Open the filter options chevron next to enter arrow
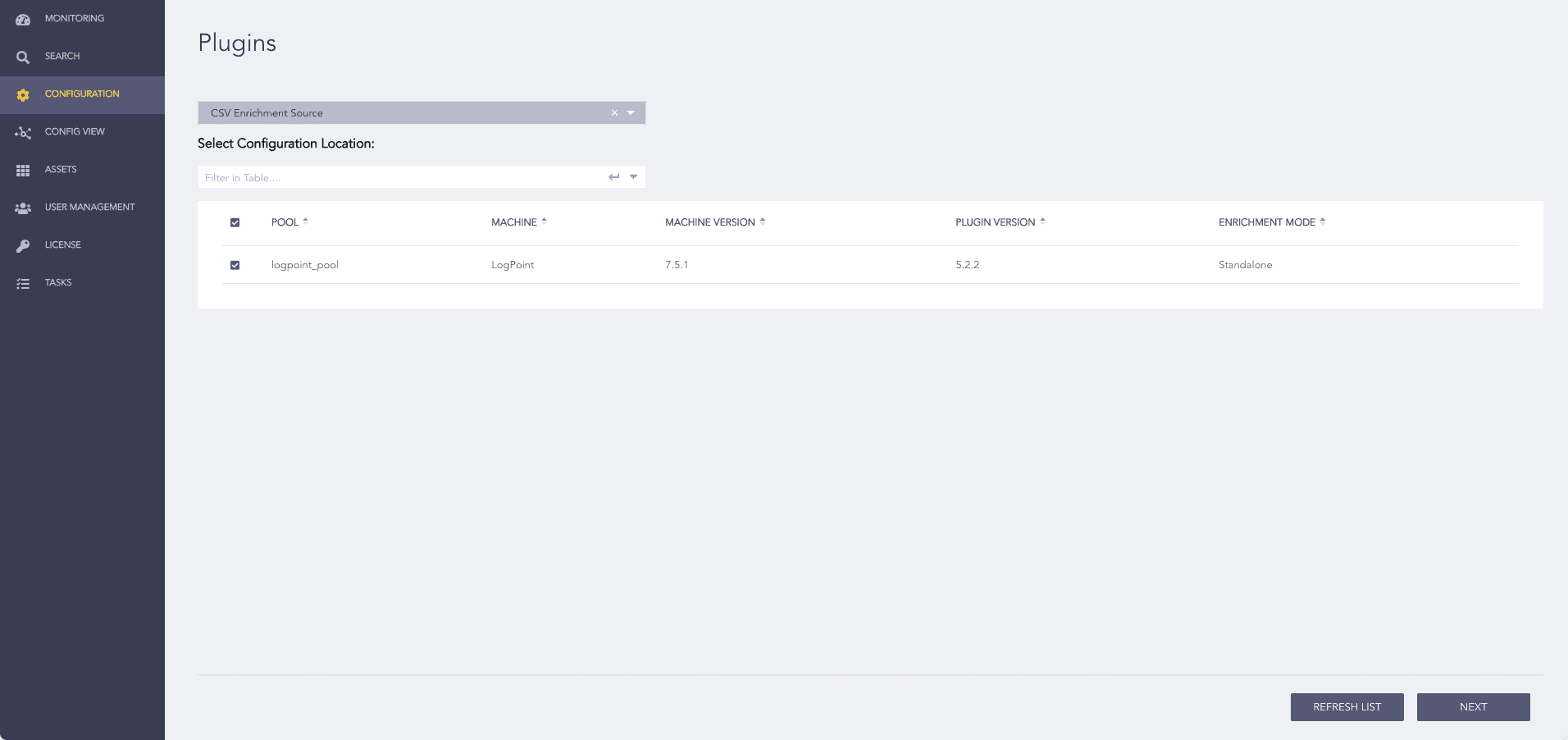This screenshot has width=1568, height=740. click(x=633, y=176)
